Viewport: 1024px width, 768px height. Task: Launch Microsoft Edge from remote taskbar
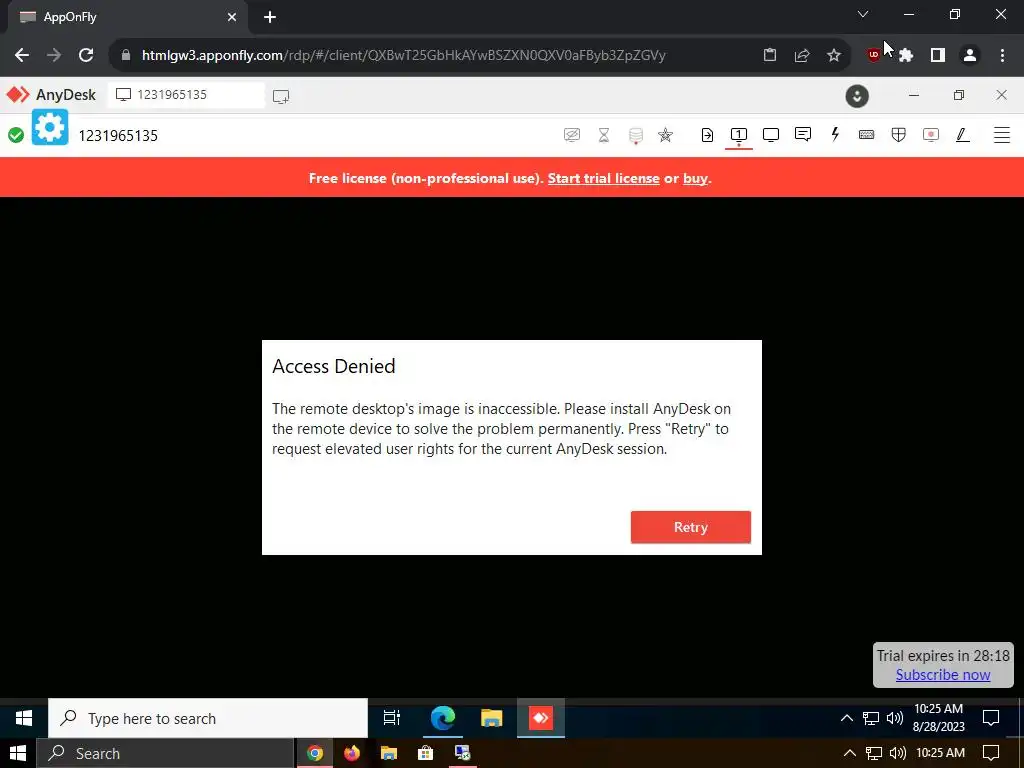tap(442, 718)
